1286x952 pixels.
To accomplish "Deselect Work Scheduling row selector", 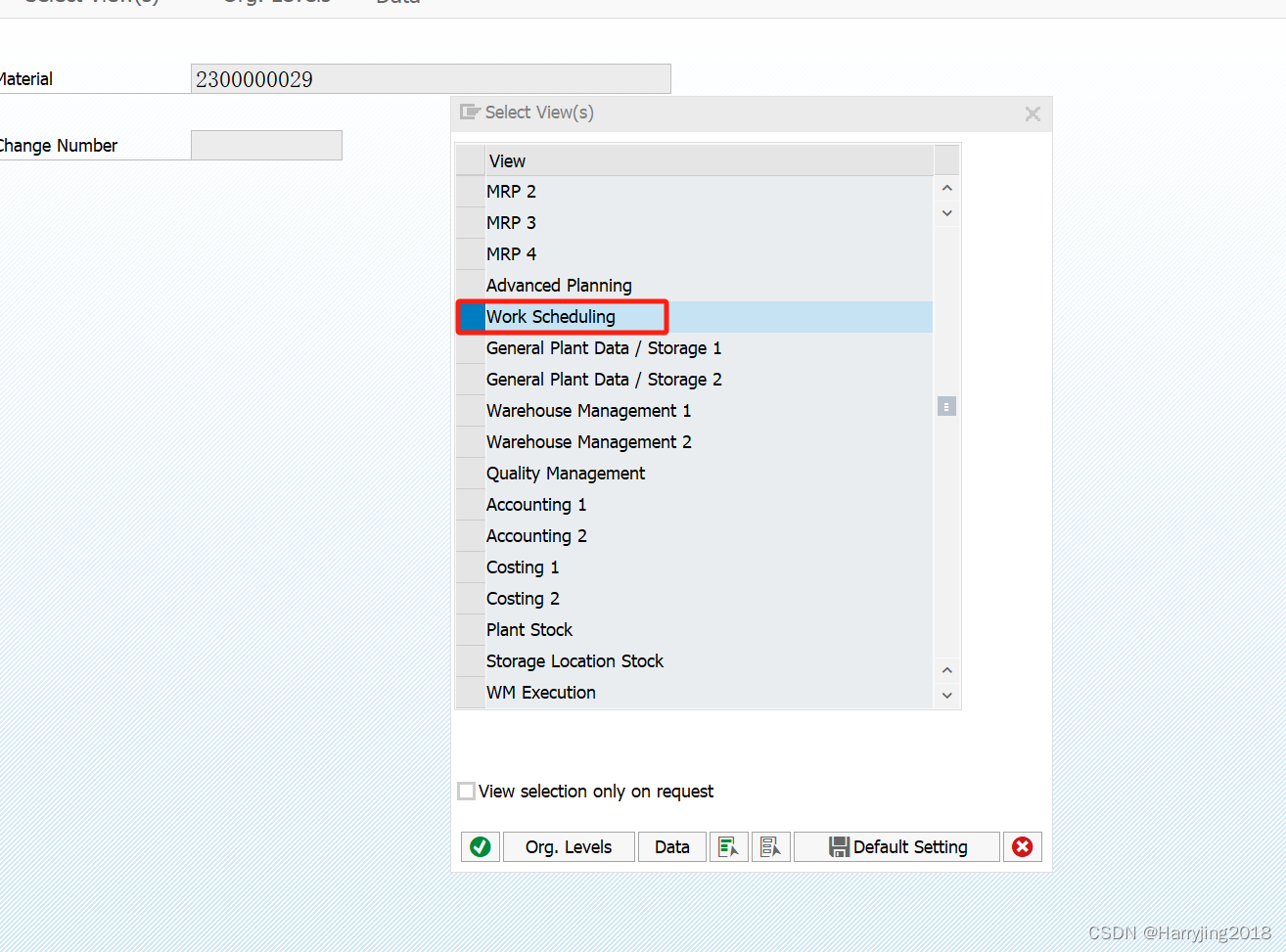I will (x=471, y=317).
